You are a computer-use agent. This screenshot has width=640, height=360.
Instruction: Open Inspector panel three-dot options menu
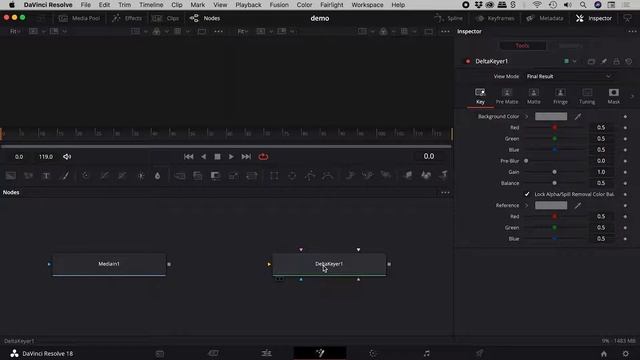632,31
